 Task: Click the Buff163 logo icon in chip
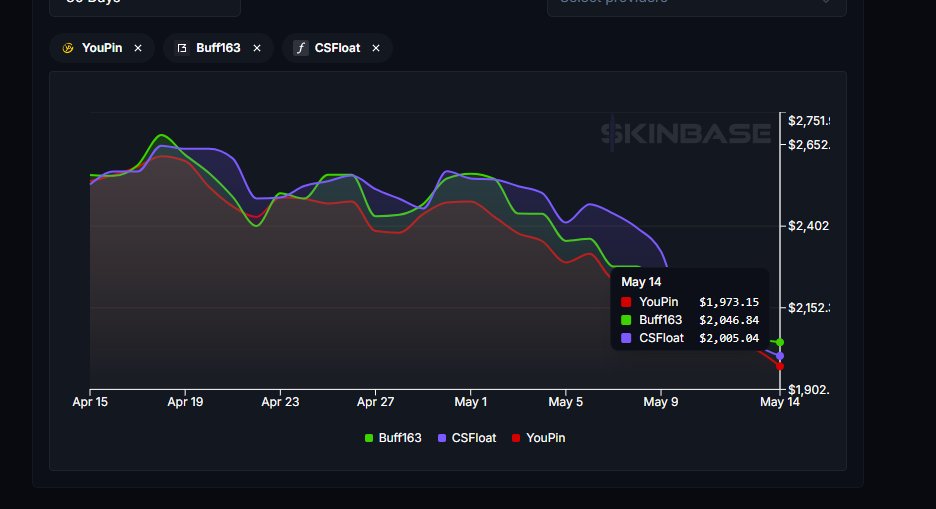[182, 48]
